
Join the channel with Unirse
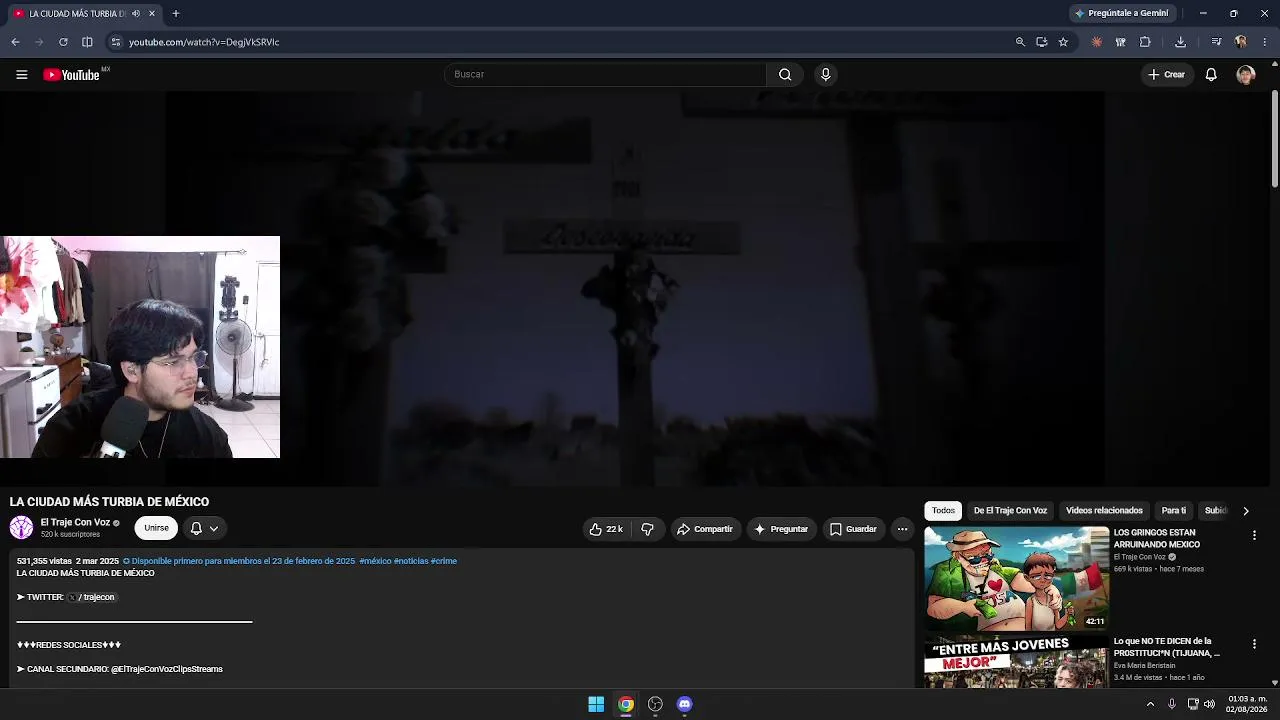click(x=156, y=528)
